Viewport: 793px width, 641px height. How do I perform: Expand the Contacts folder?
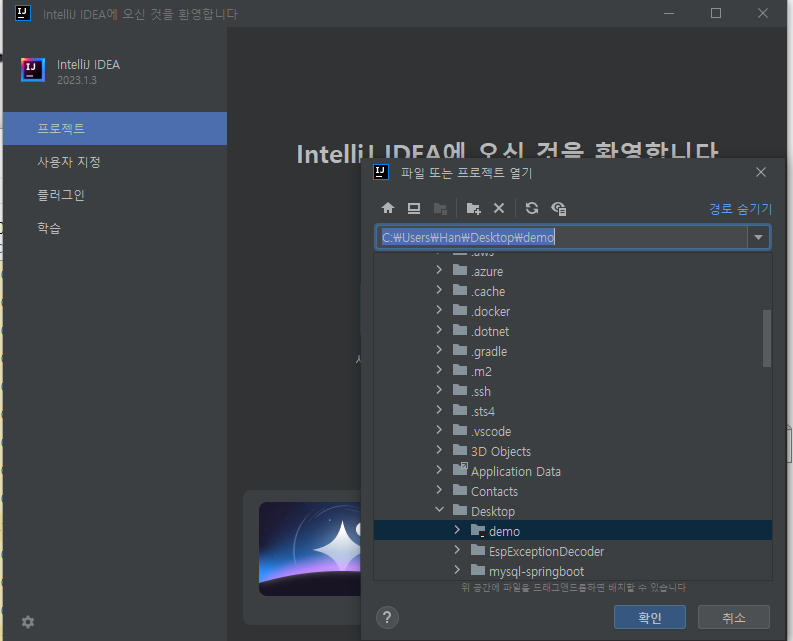439,490
